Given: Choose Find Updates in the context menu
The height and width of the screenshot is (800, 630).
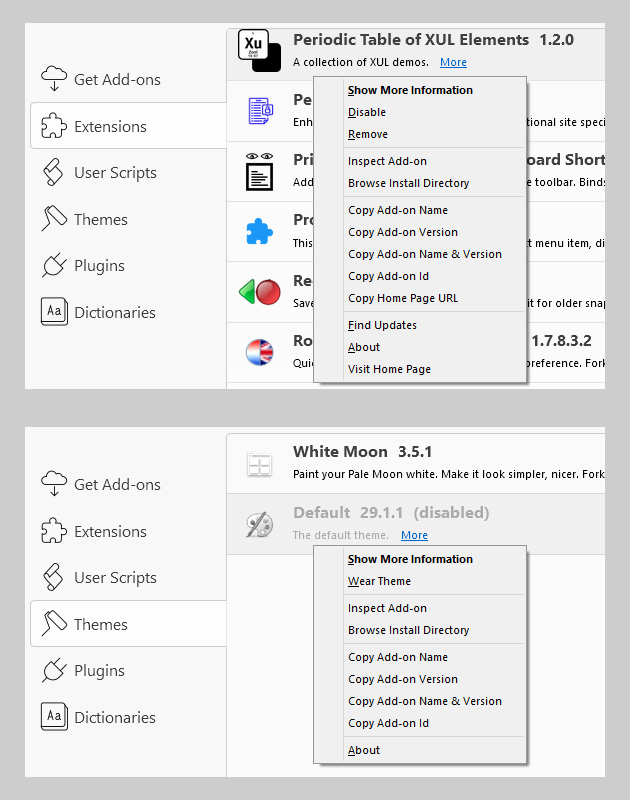Looking at the screenshot, I should pyautogui.click(x=420, y=325).
